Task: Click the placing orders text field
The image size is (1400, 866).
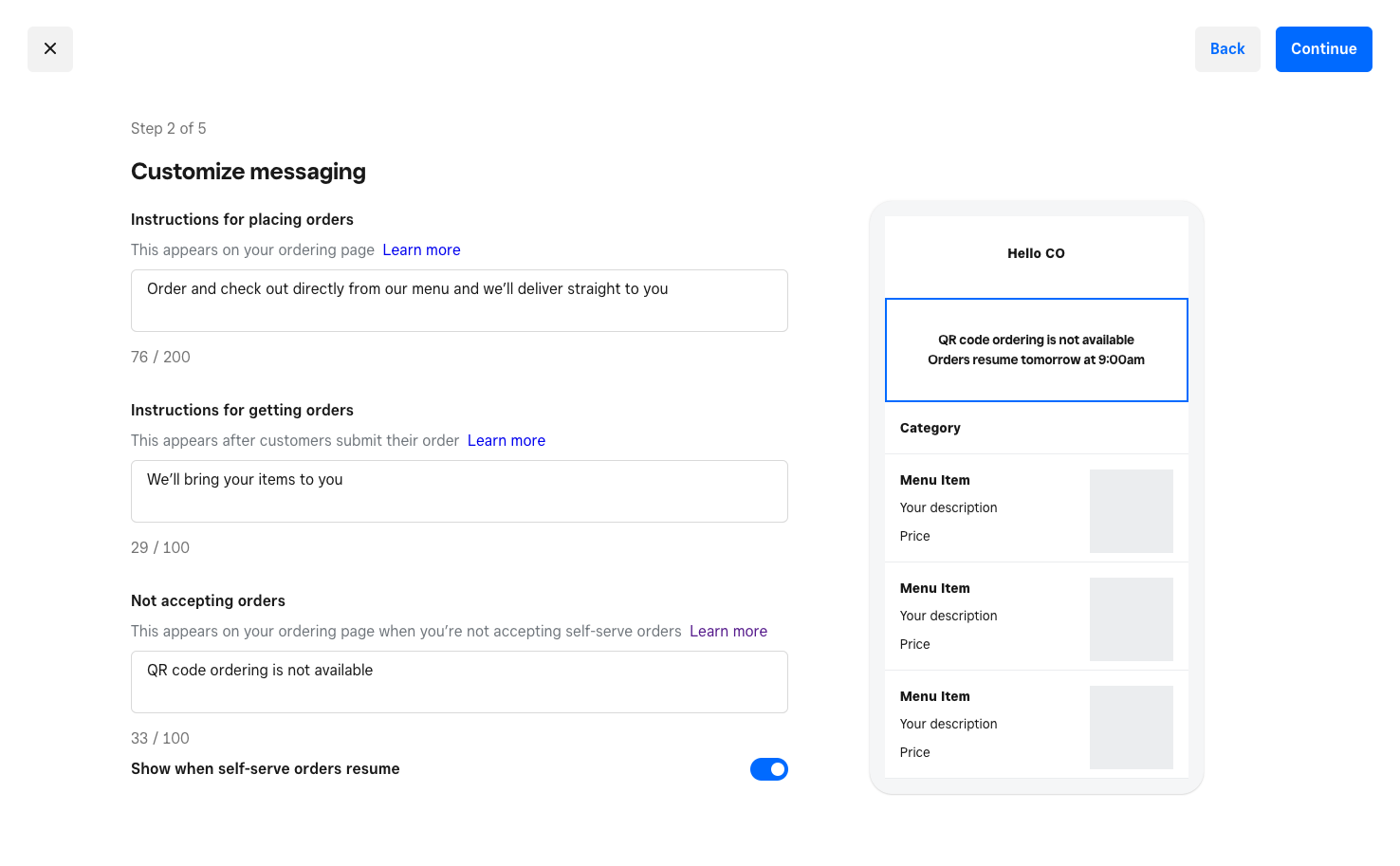Action: tap(459, 301)
